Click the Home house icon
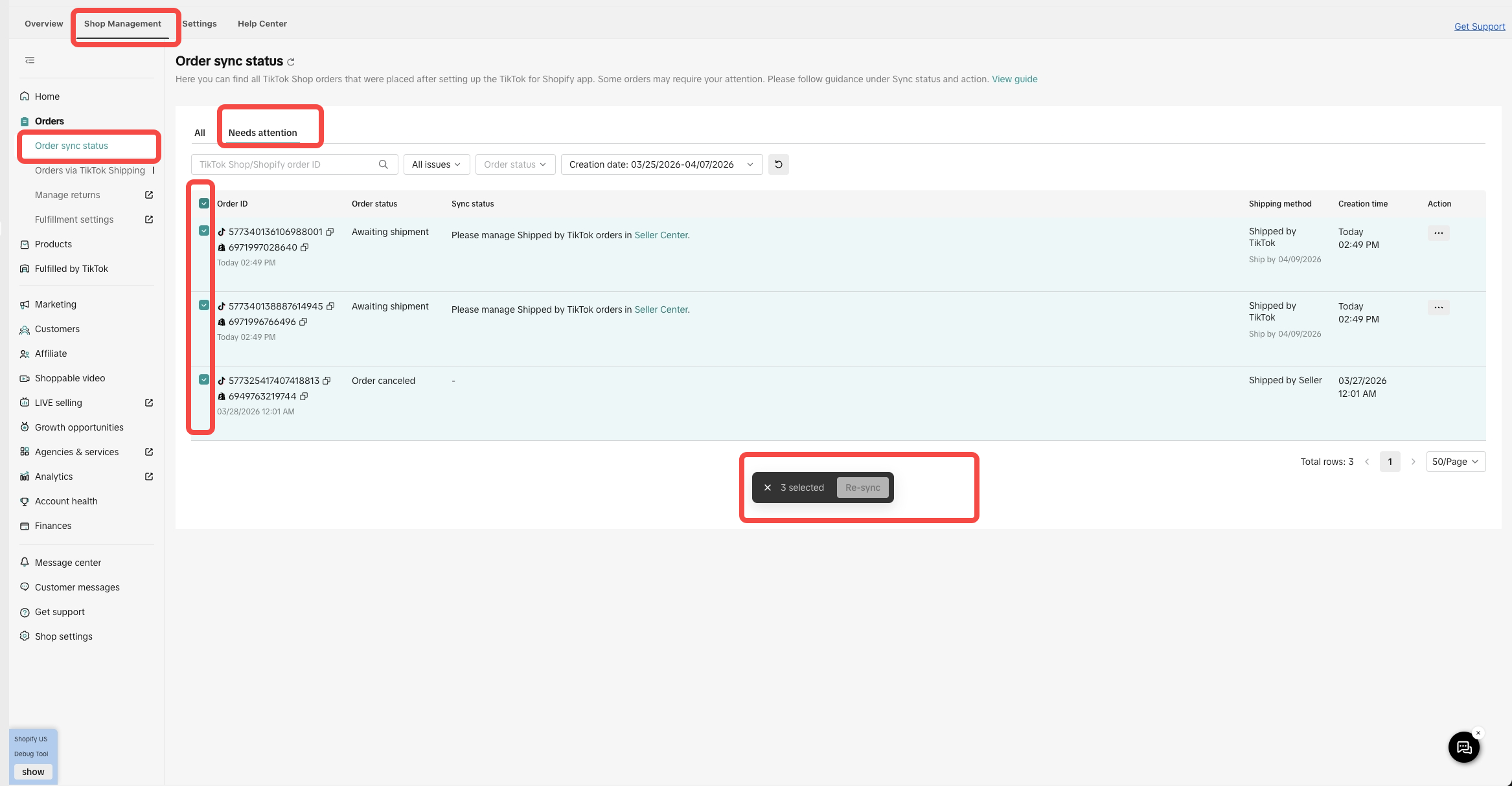 tap(25, 96)
